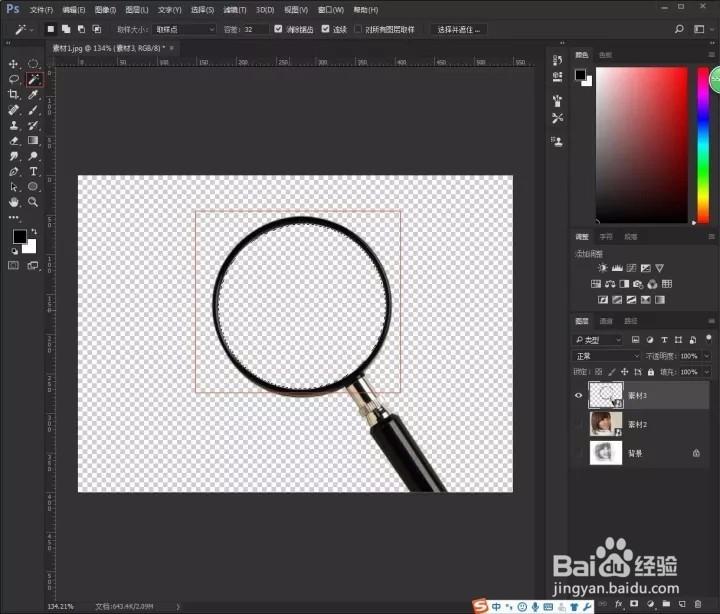Screen dimensions: 720x614
Task: Select the Dodge tool
Action: click(x=33, y=156)
